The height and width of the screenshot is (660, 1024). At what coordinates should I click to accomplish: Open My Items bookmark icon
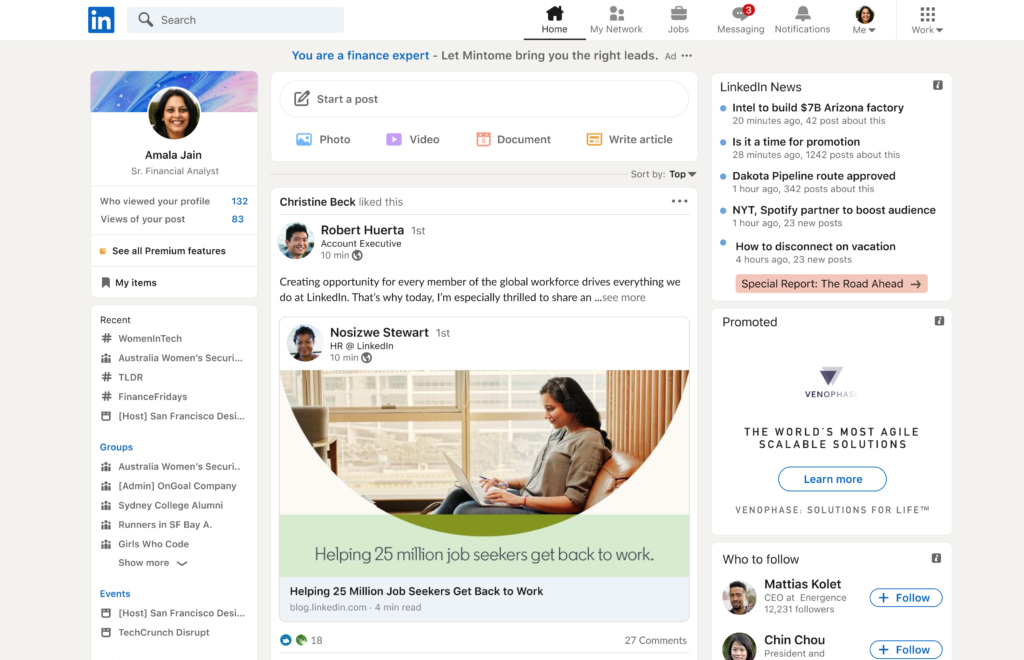[105, 281]
